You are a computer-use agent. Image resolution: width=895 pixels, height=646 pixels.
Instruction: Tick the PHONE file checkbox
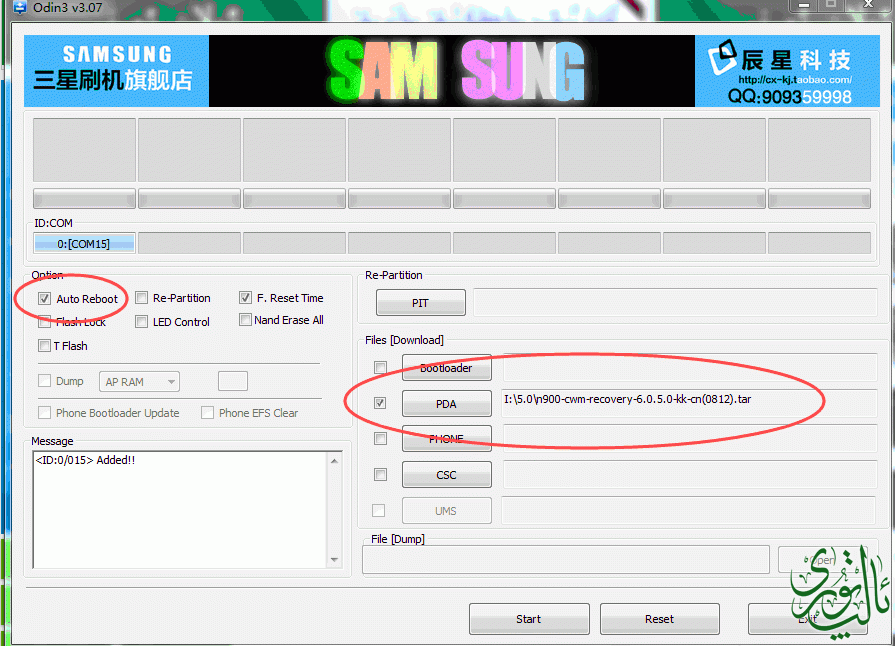pyautogui.click(x=380, y=438)
